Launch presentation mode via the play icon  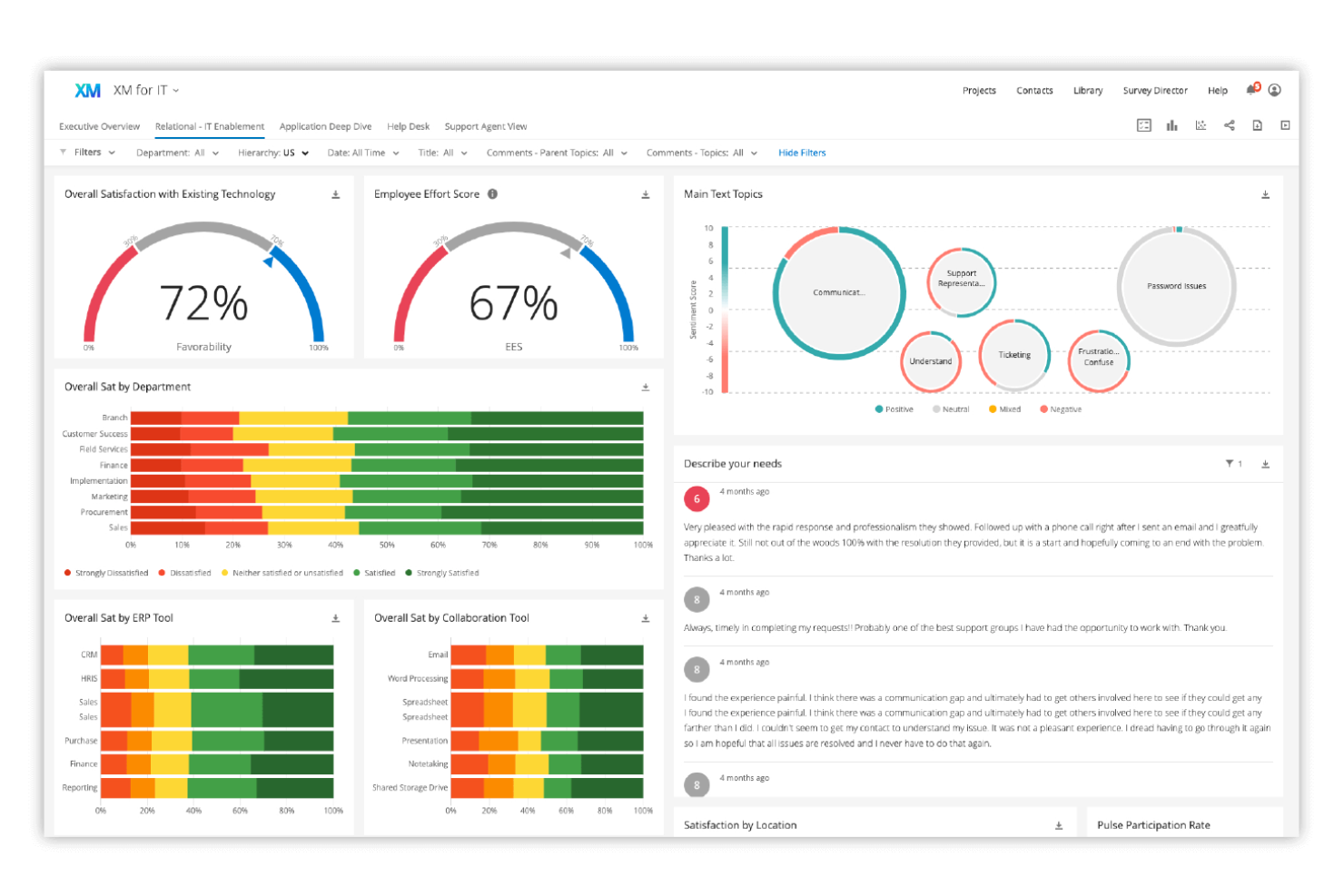point(1285,124)
